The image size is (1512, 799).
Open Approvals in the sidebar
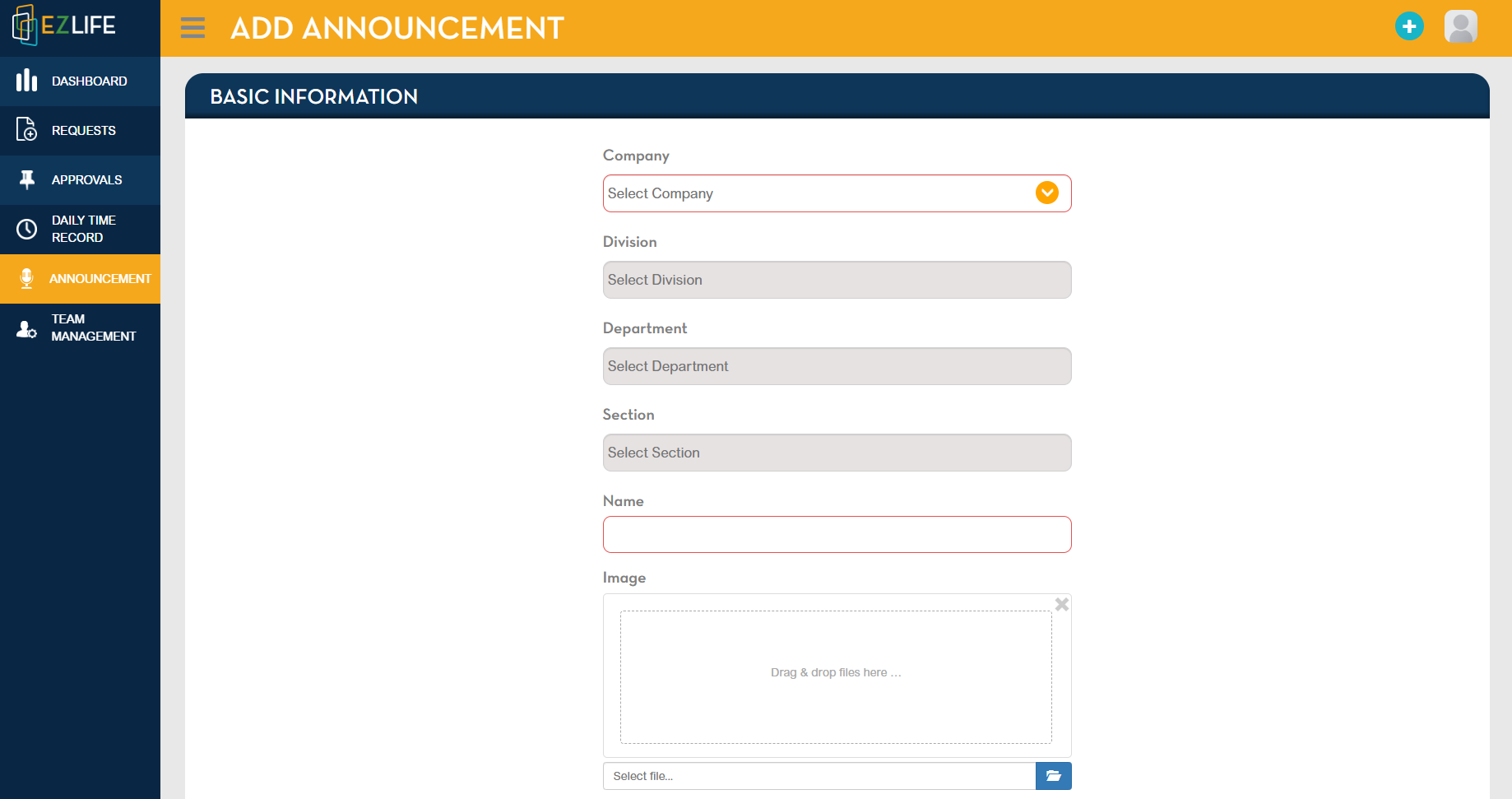coord(80,180)
